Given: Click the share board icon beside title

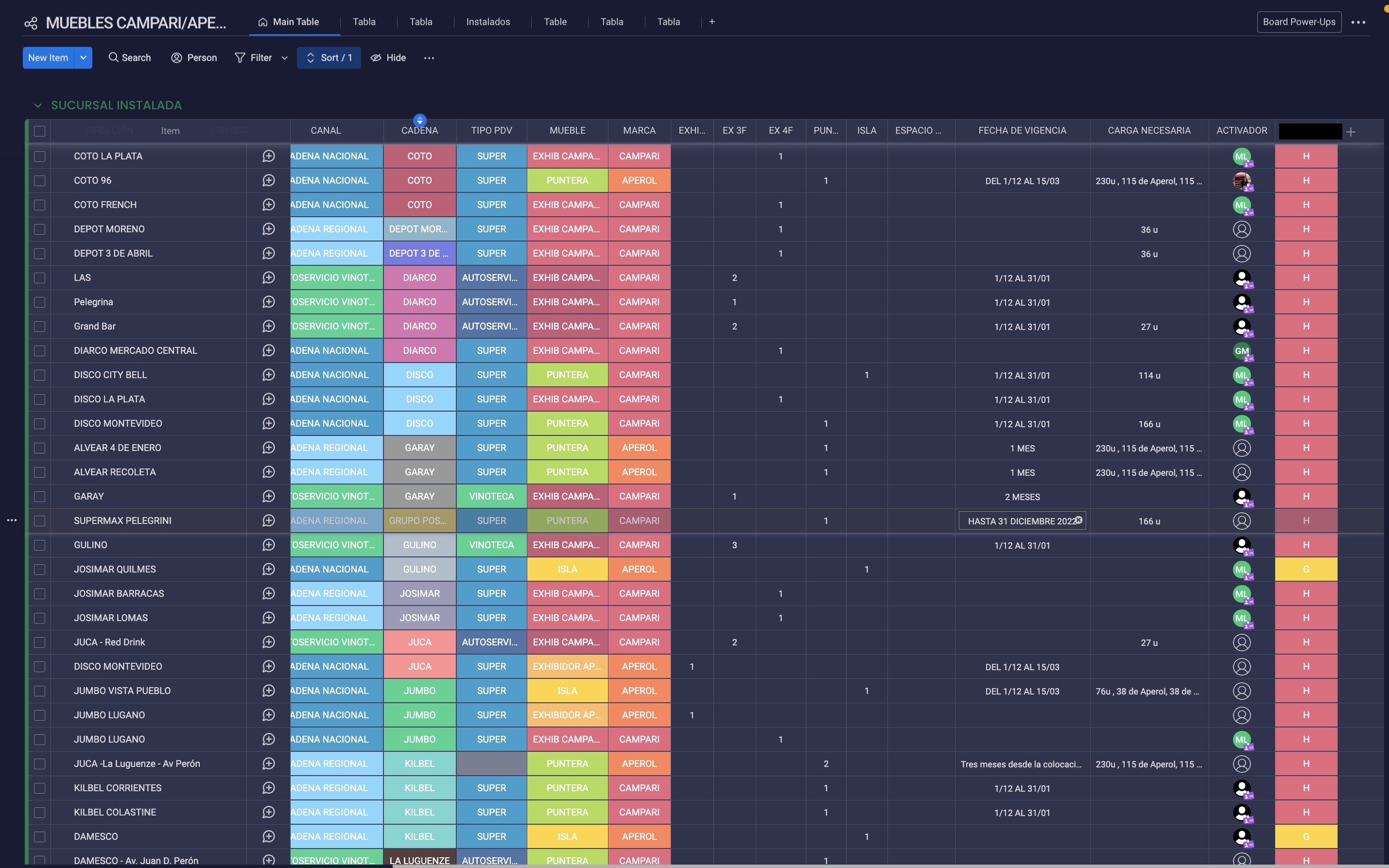Looking at the screenshot, I should click(x=31, y=23).
